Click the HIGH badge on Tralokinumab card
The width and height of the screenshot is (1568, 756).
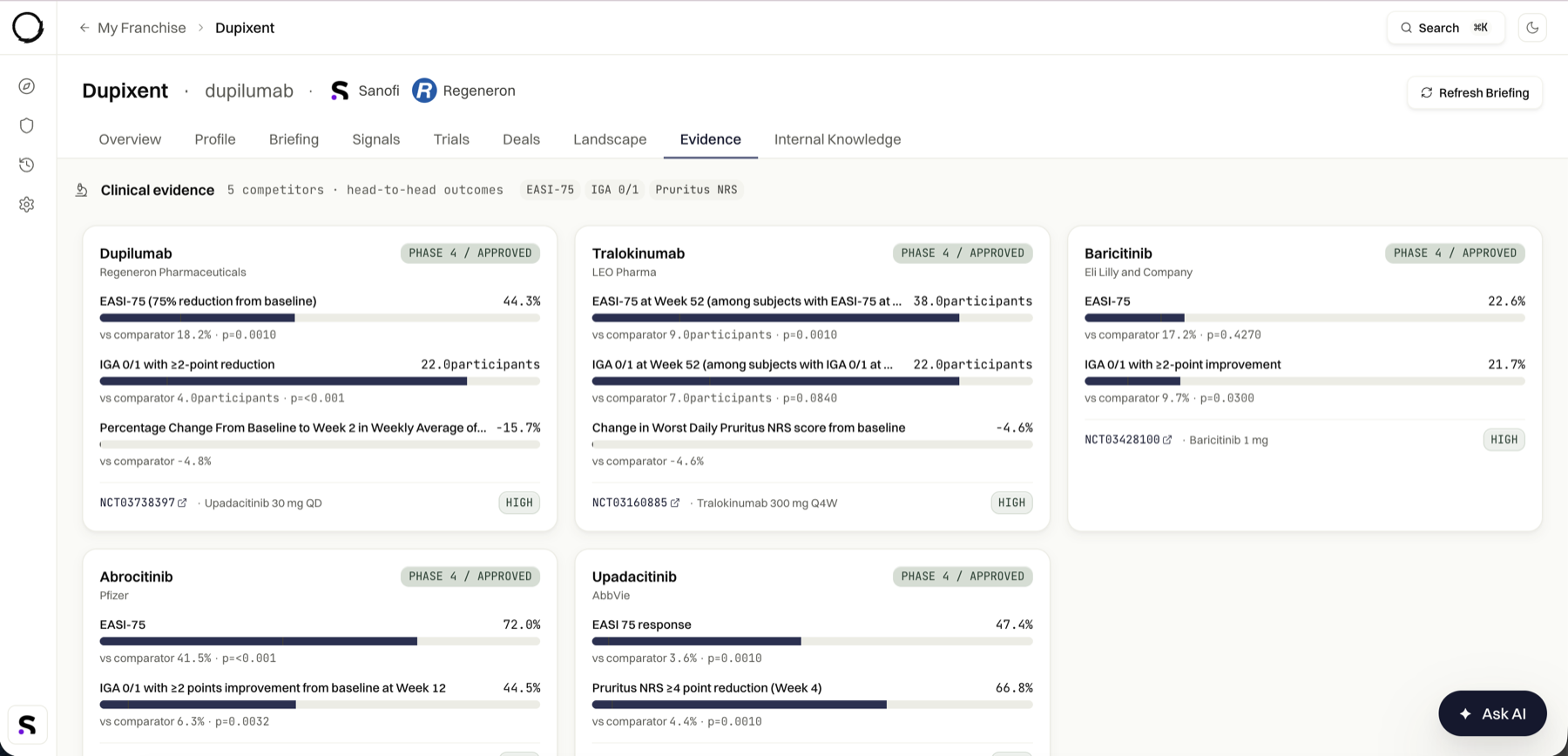point(1011,503)
